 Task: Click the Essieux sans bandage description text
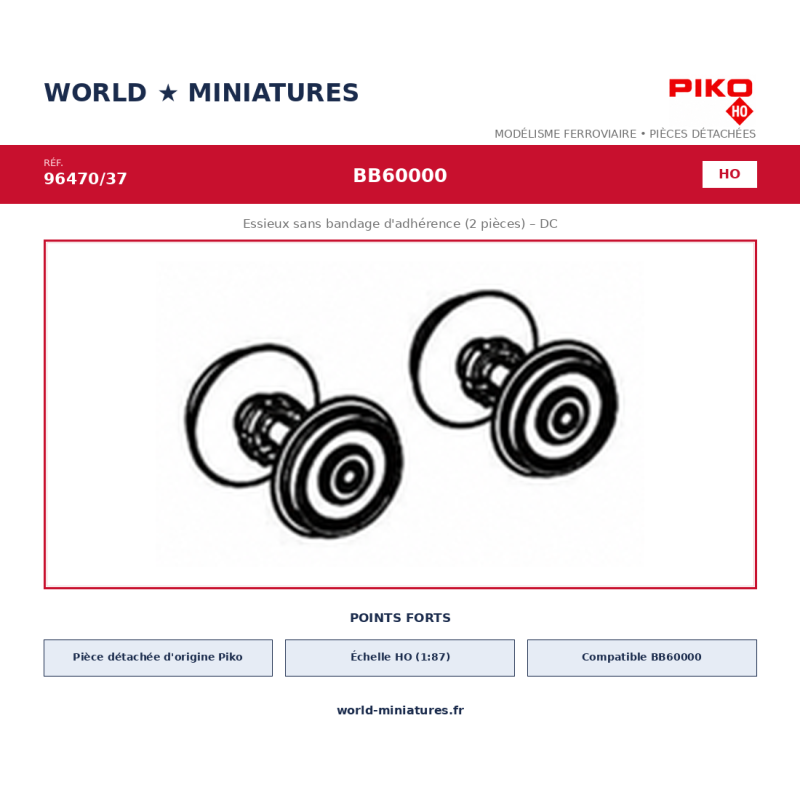click(400, 223)
